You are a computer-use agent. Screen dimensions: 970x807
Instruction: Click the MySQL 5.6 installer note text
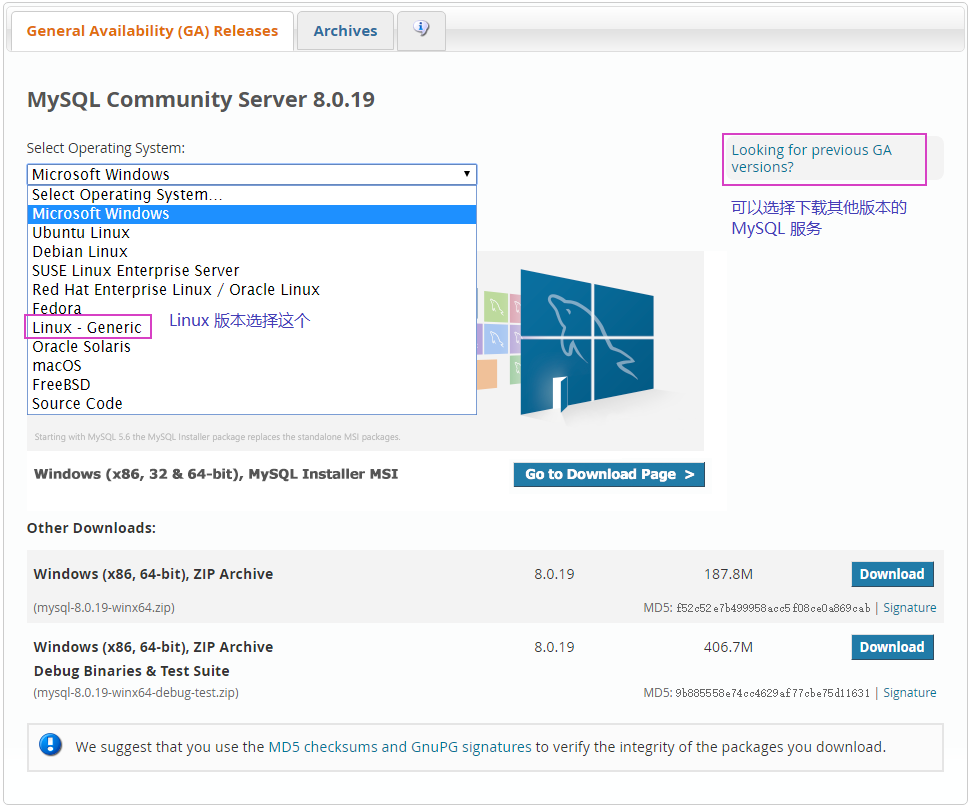click(x=217, y=437)
